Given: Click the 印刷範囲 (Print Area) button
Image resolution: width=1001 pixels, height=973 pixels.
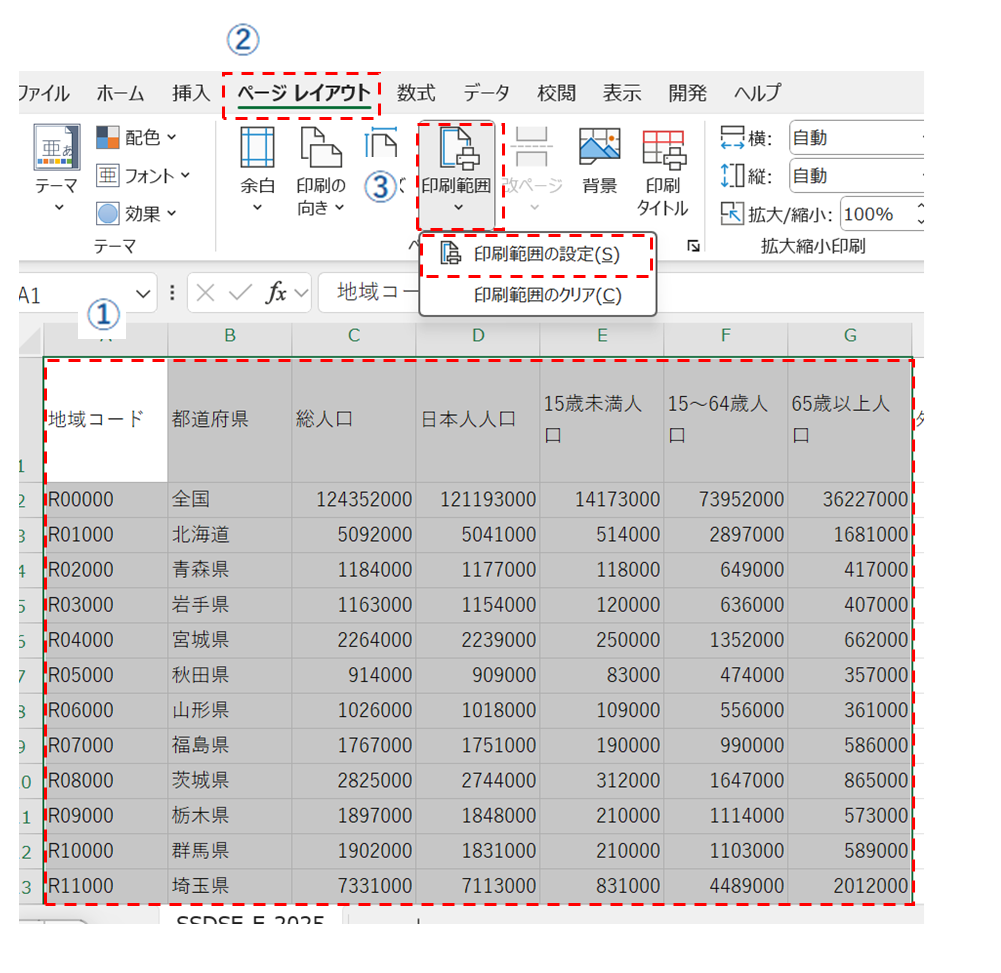Looking at the screenshot, I should (x=456, y=168).
